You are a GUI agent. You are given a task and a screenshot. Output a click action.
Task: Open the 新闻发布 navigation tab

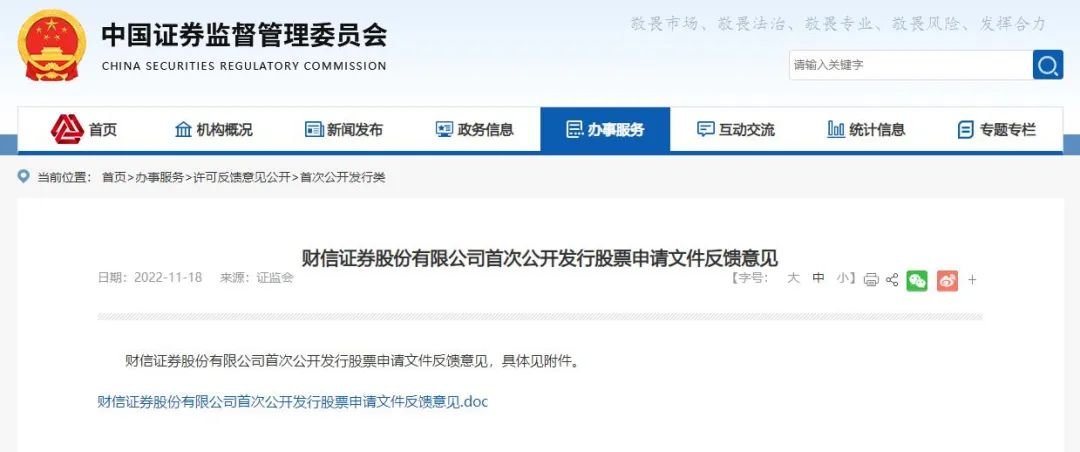(344, 130)
